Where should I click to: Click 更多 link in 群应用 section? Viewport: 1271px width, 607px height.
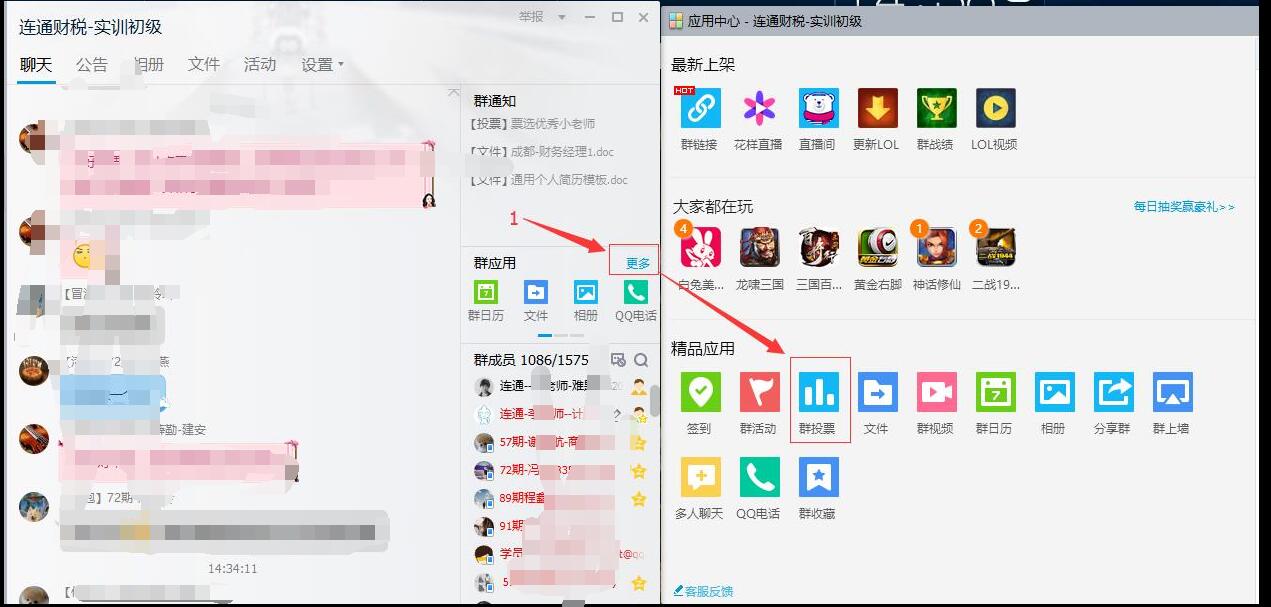click(x=637, y=263)
